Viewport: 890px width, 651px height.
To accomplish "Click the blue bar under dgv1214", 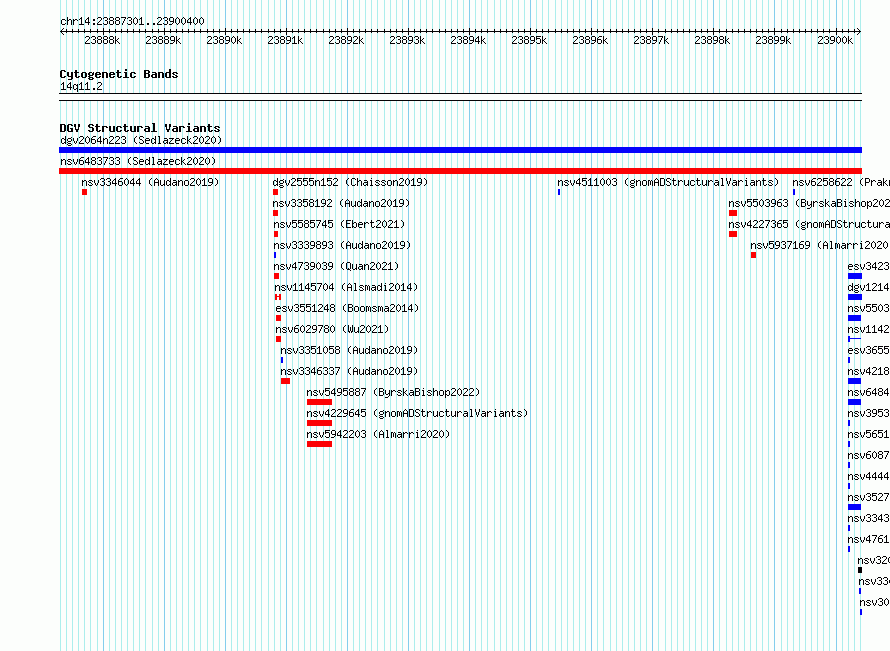I will point(855,297).
